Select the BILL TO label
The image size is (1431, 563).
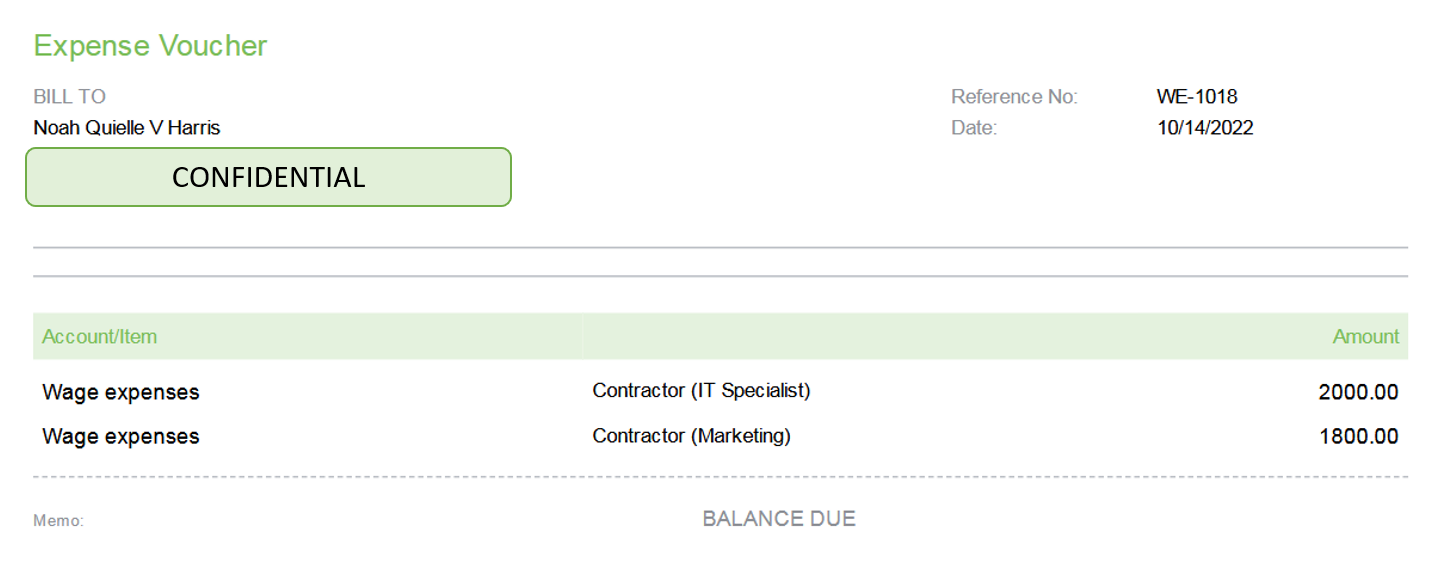pyautogui.click(x=69, y=97)
